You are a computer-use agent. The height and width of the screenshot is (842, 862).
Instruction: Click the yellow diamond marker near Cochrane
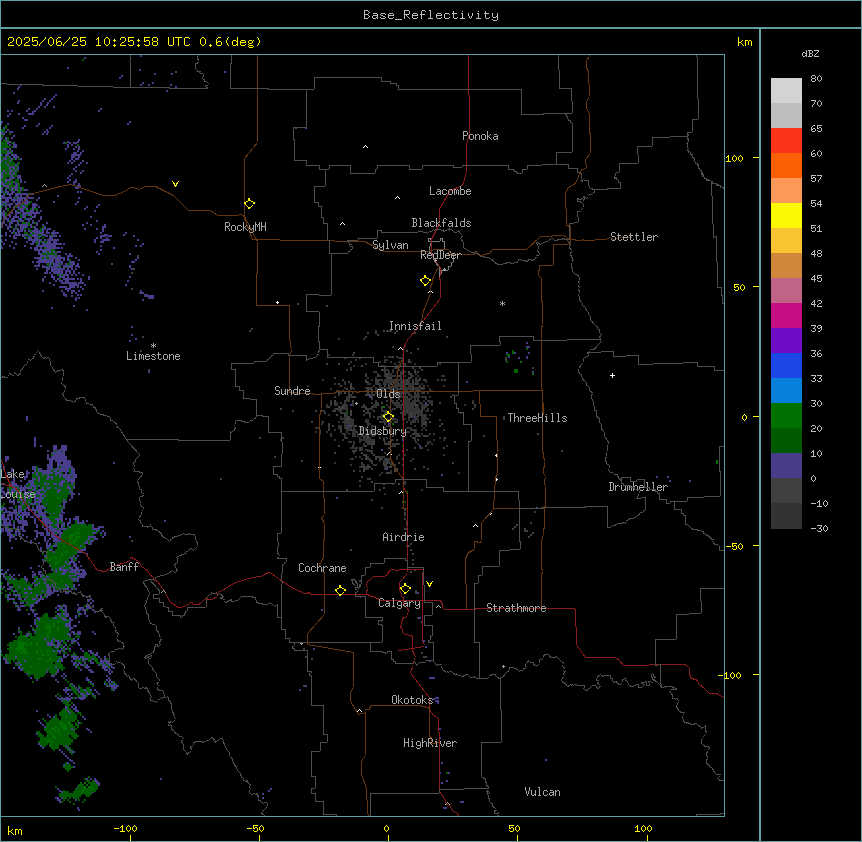point(340,590)
